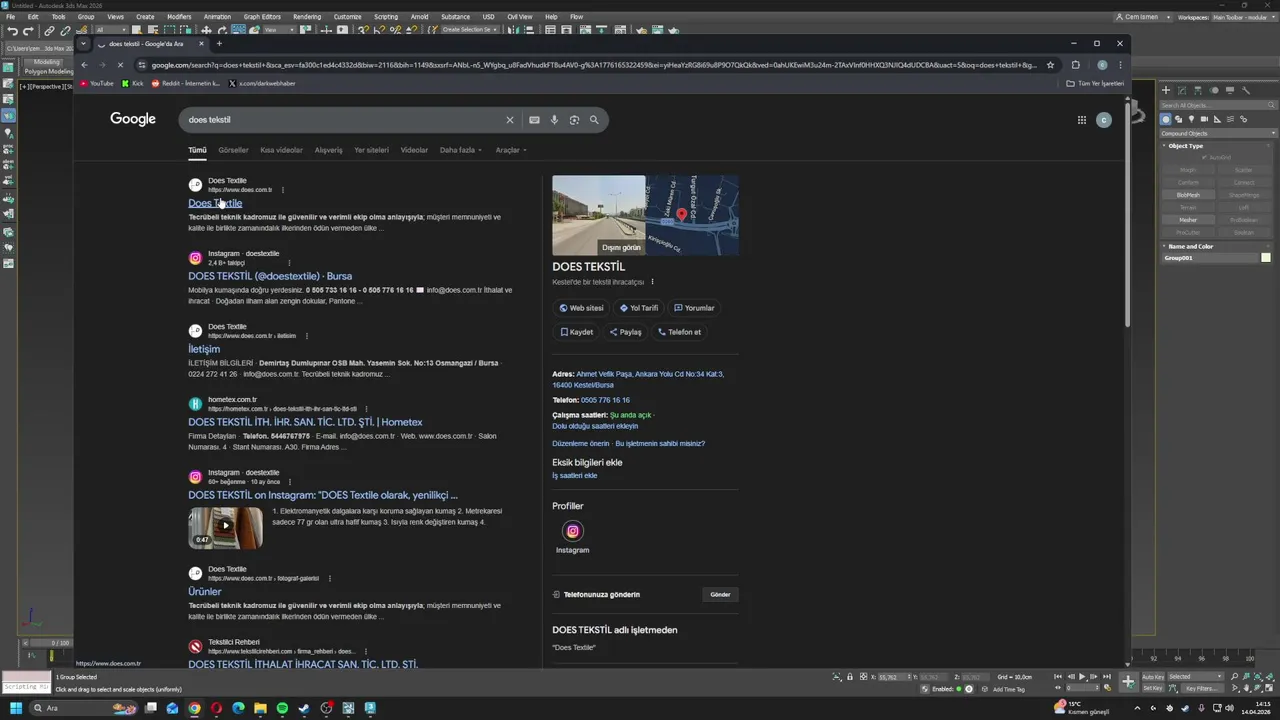Select the Systems category icon in Create panel
Screen dimensions: 1280x720
tap(1242, 119)
